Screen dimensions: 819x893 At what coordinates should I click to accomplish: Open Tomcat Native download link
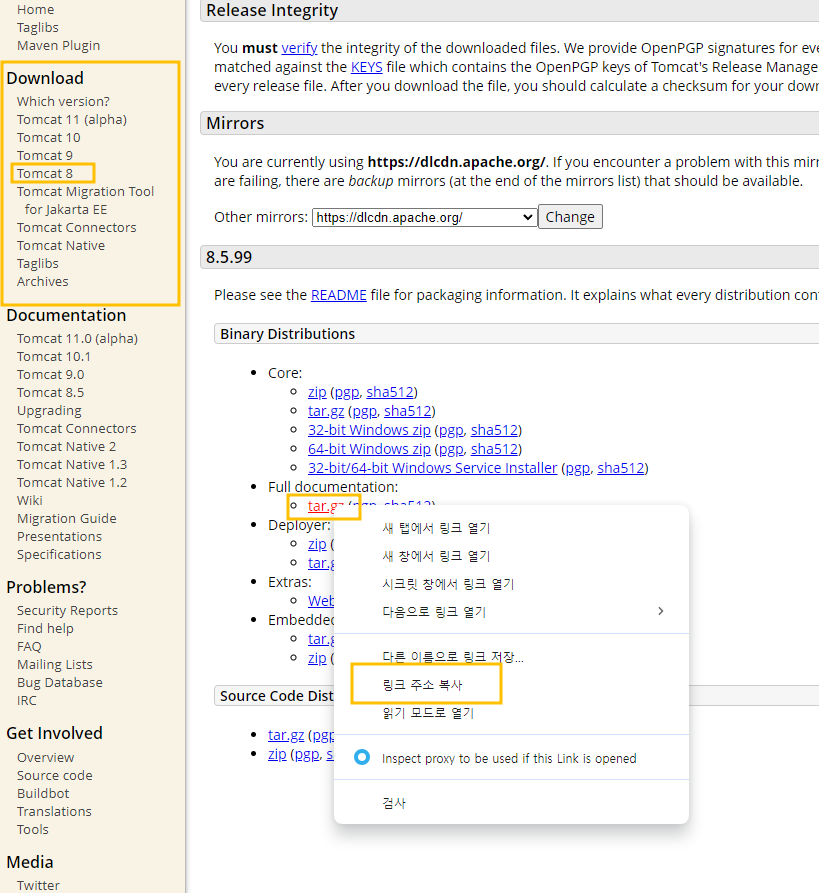point(61,245)
